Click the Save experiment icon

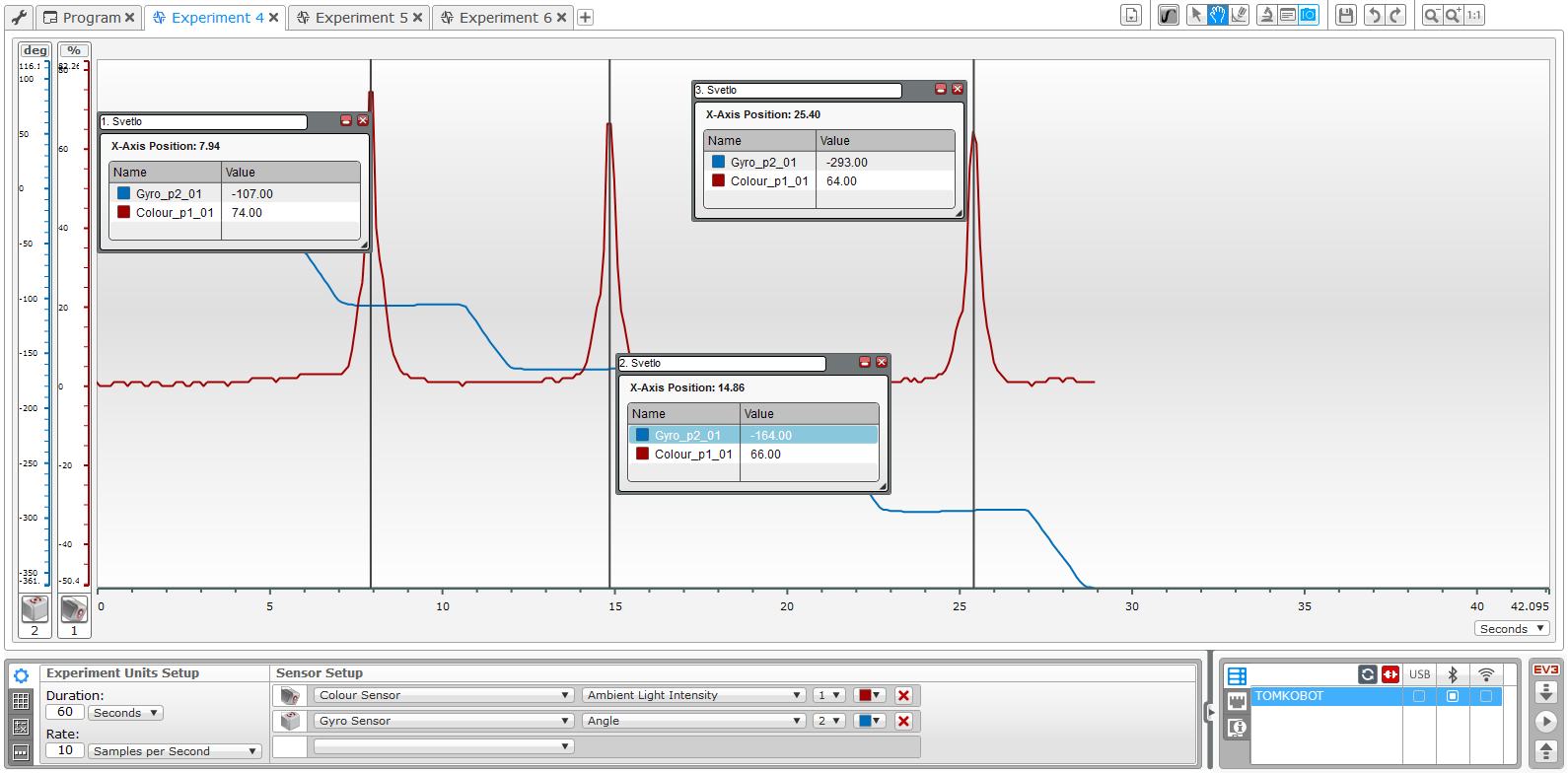(1345, 15)
